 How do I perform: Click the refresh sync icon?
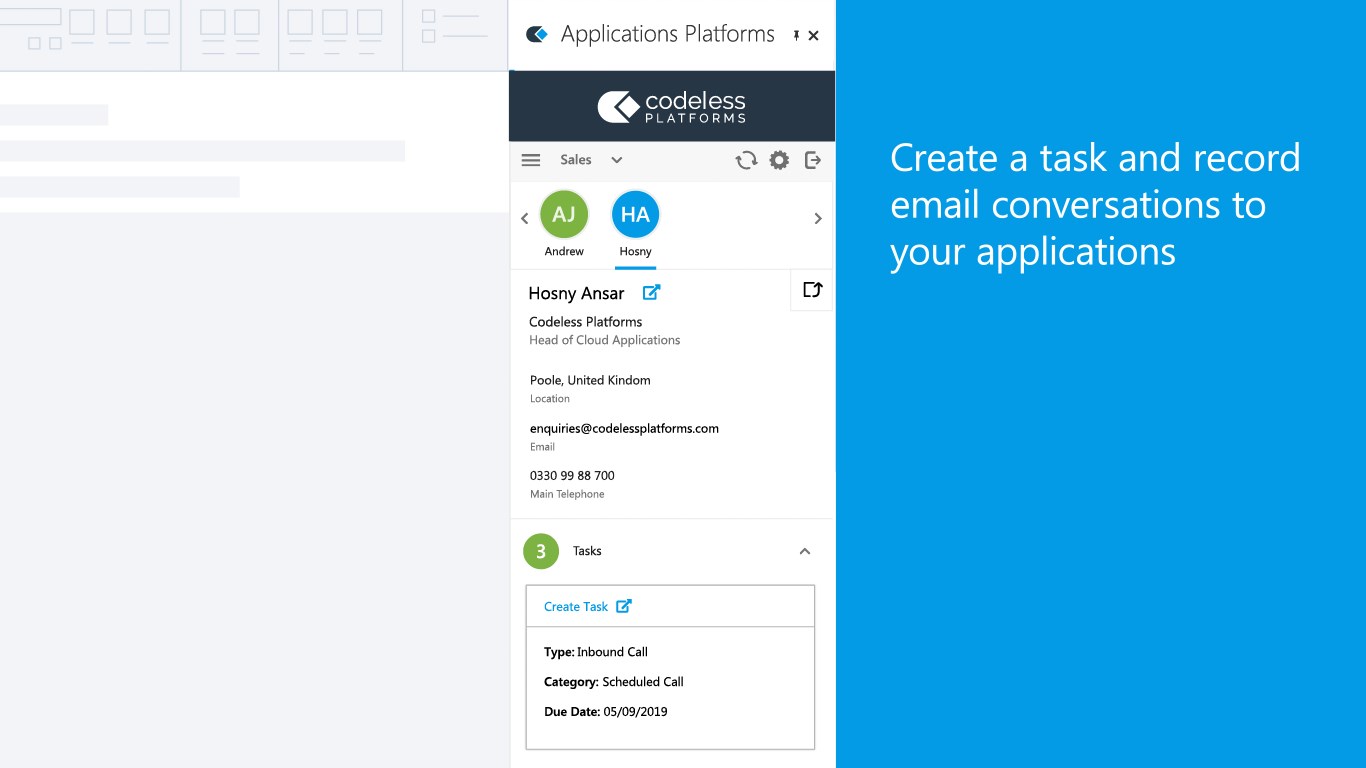[746, 160]
